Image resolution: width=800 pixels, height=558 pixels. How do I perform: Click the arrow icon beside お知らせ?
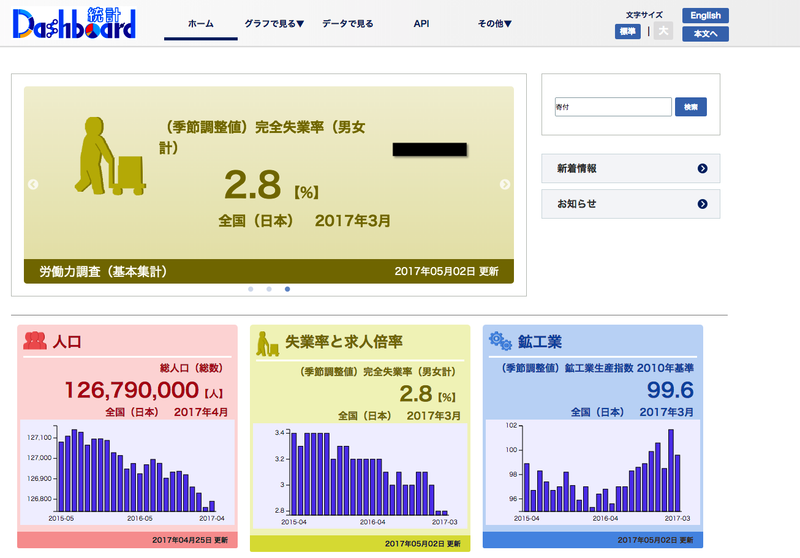tap(702, 204)
